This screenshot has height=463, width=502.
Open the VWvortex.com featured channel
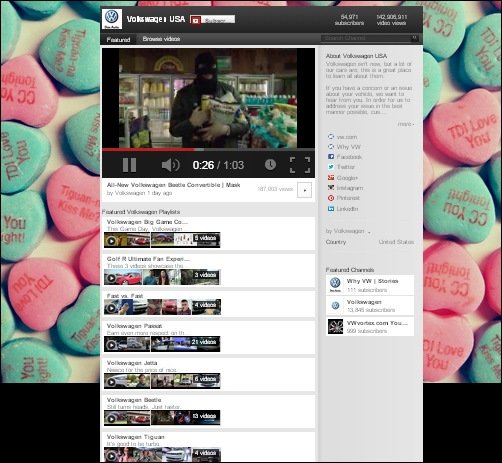tap(377, 323)
